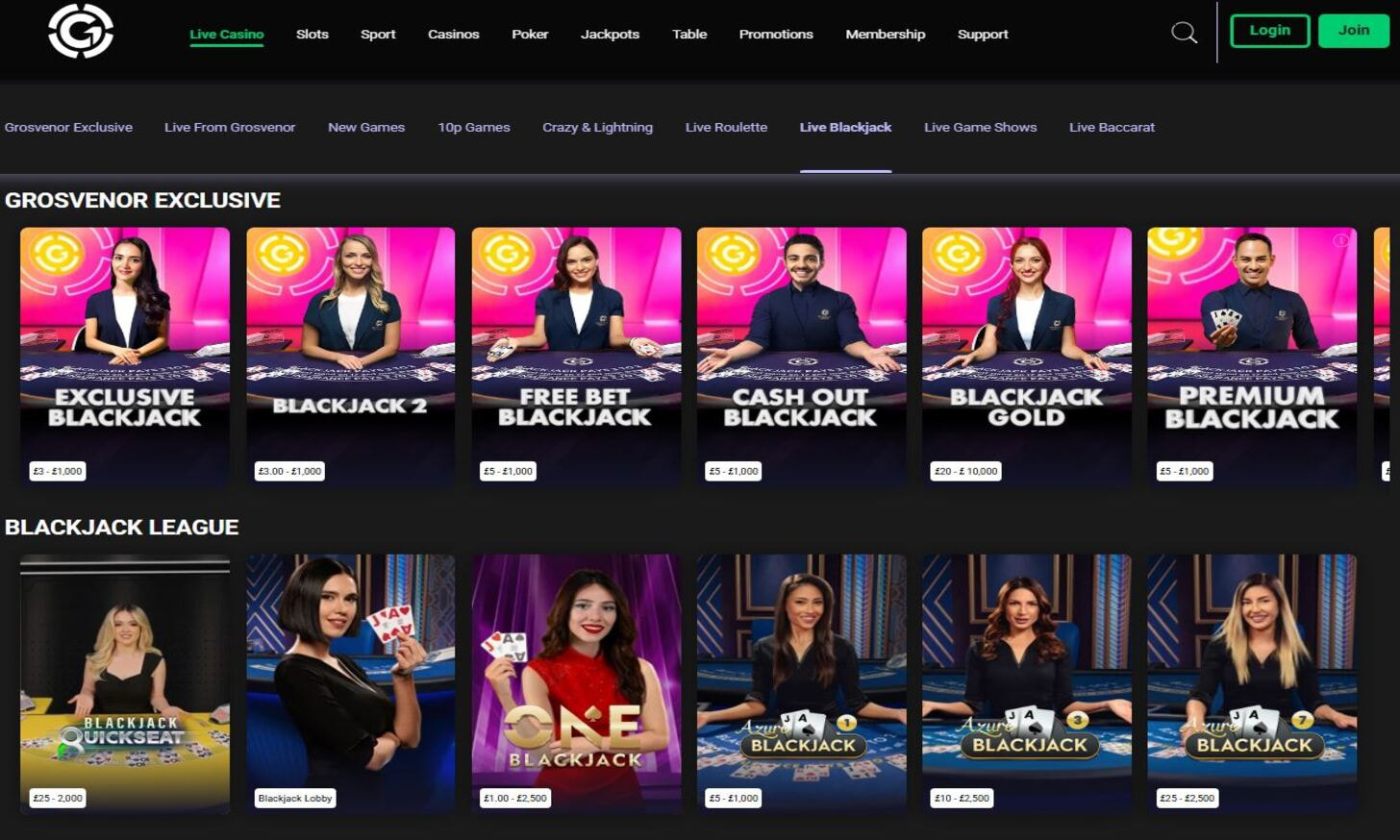Screen dimensions: 1400x840
Task: Open the search magnifier icon
Action: click(x=1184, y=34)
